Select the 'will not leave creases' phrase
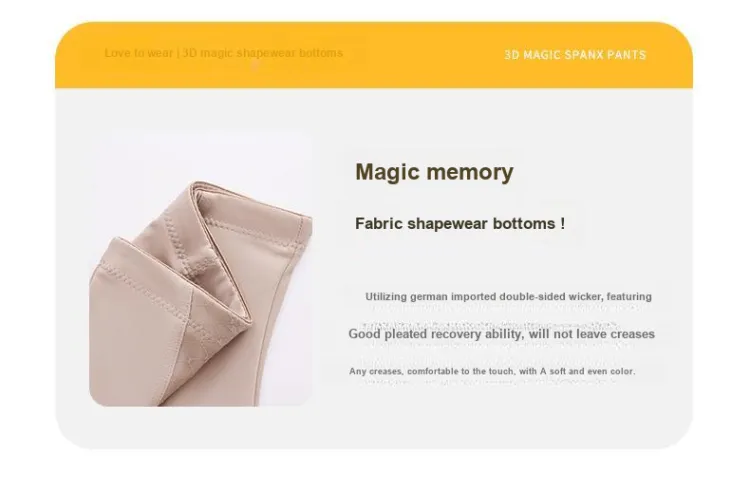Image resolution: width=750 pixels, height=495 pixels. (x=592, y=334)
